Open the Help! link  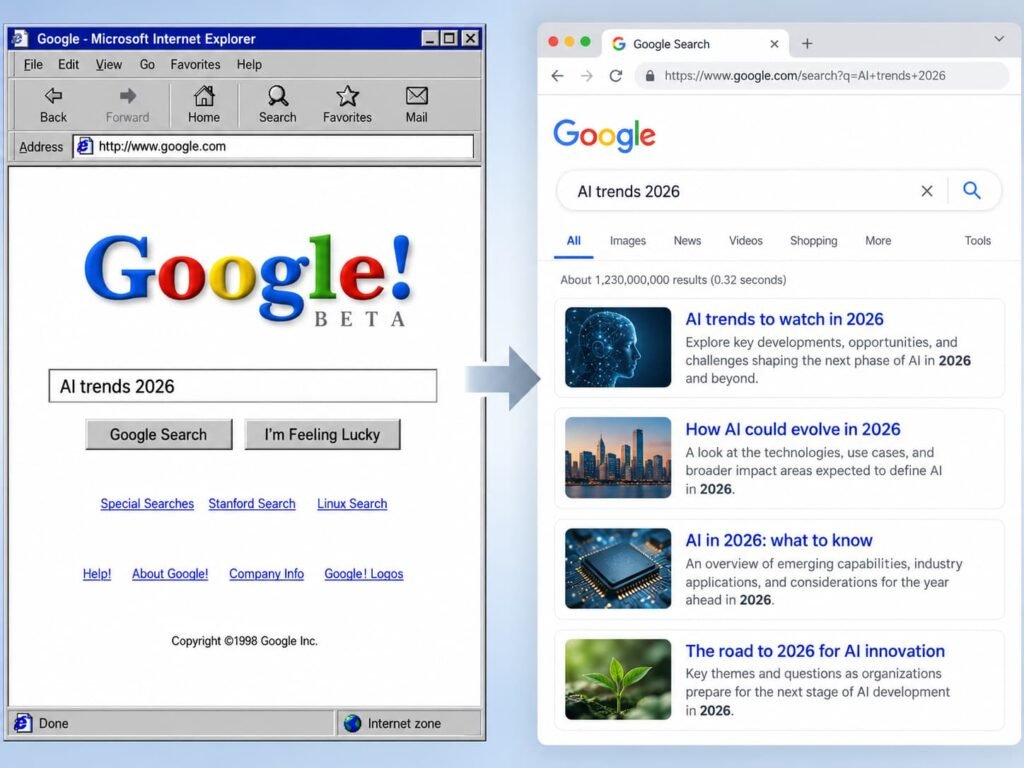click(x=97, y=573)
